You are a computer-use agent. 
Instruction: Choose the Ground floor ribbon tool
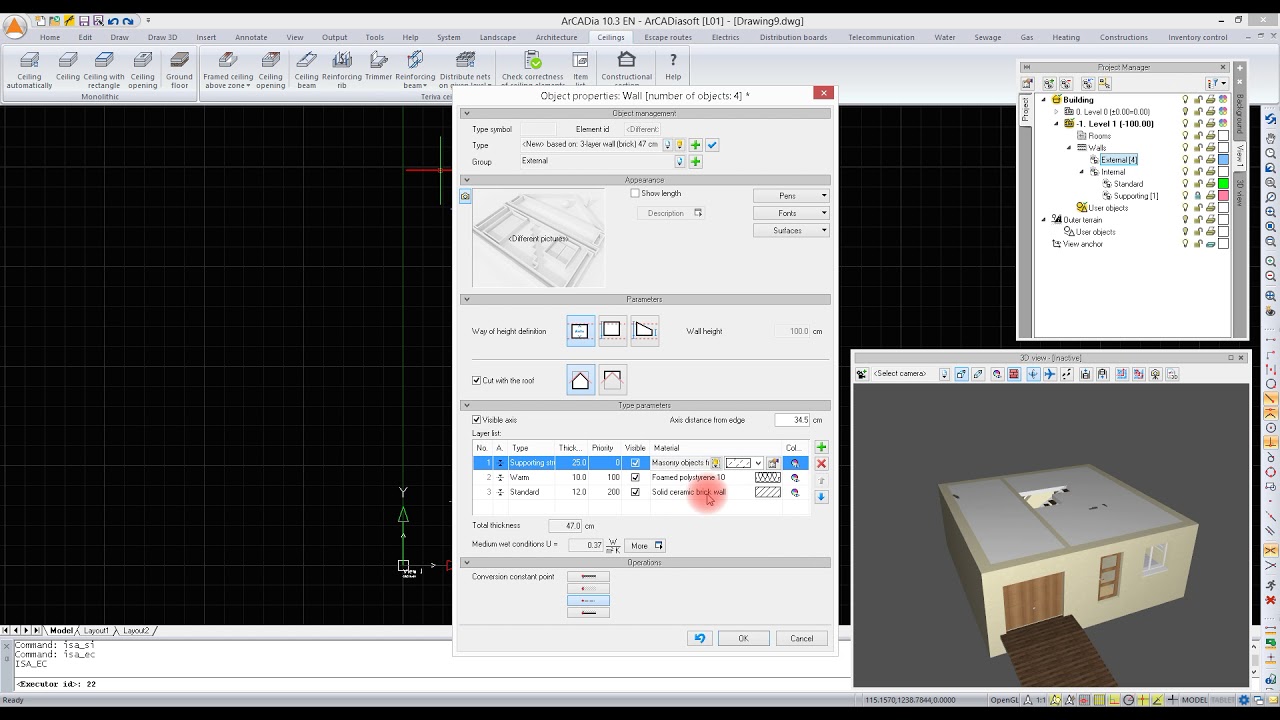(179, 69)
